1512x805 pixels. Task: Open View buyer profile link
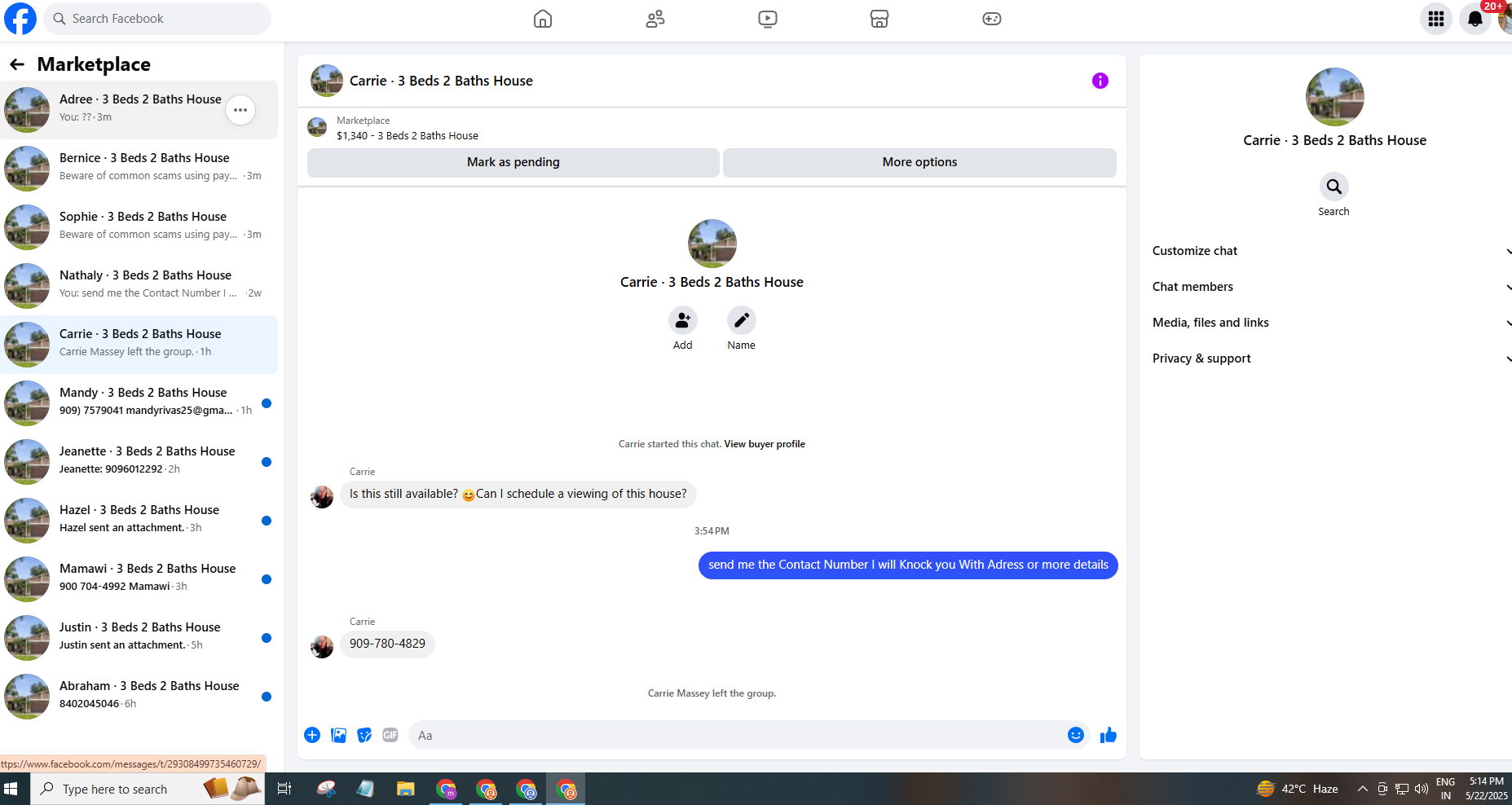click(x=765, y=444)
